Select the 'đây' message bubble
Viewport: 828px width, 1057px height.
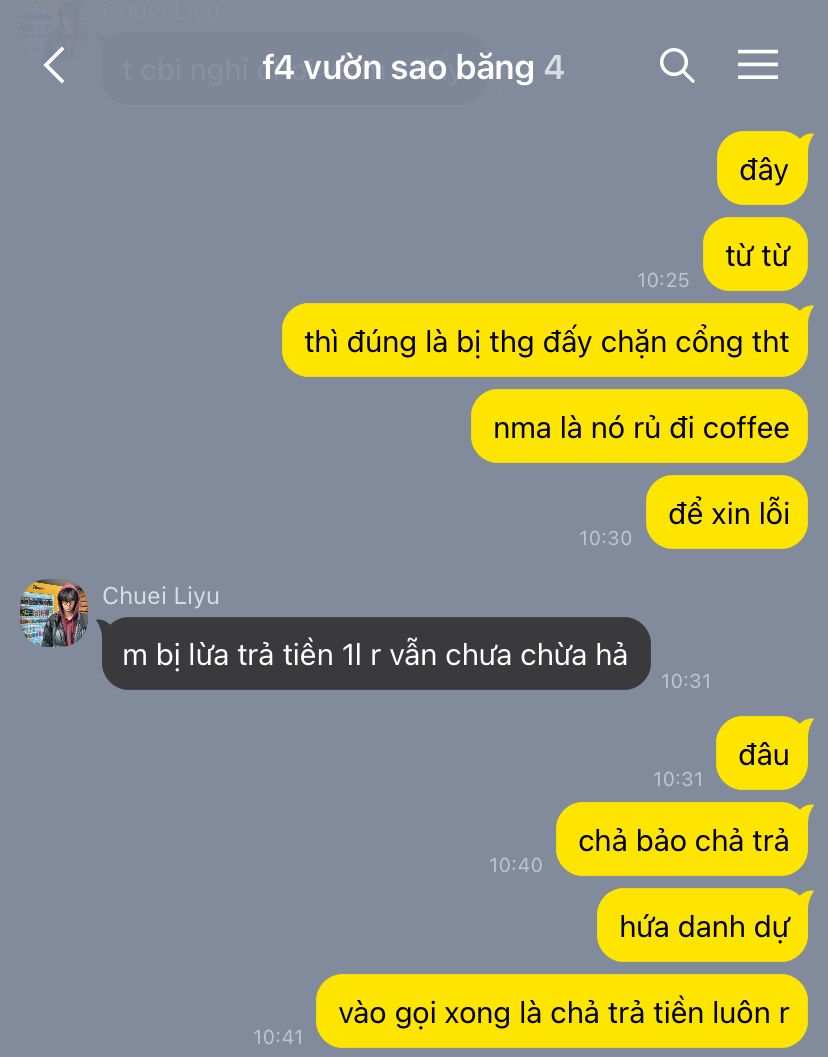tap(763, 169)
